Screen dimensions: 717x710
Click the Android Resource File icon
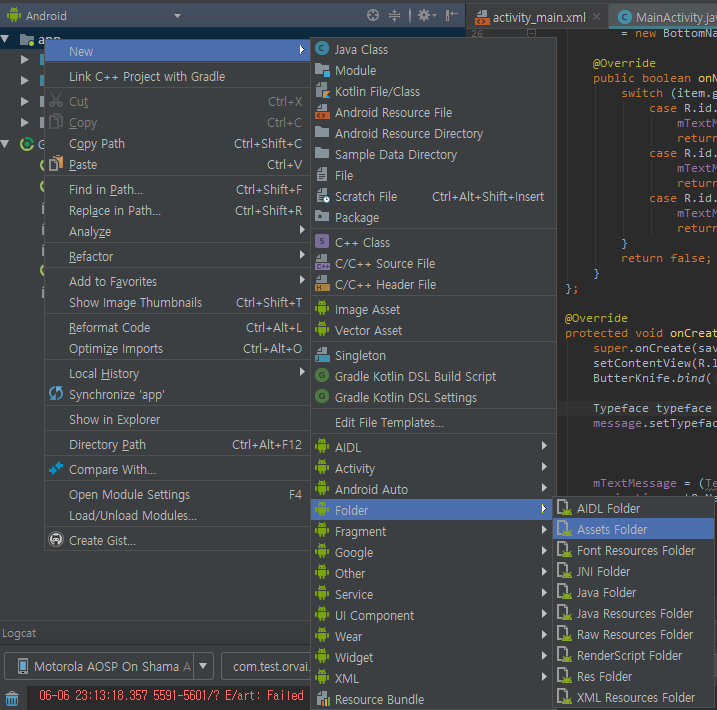pyautogui.click(x=322, y=112)
